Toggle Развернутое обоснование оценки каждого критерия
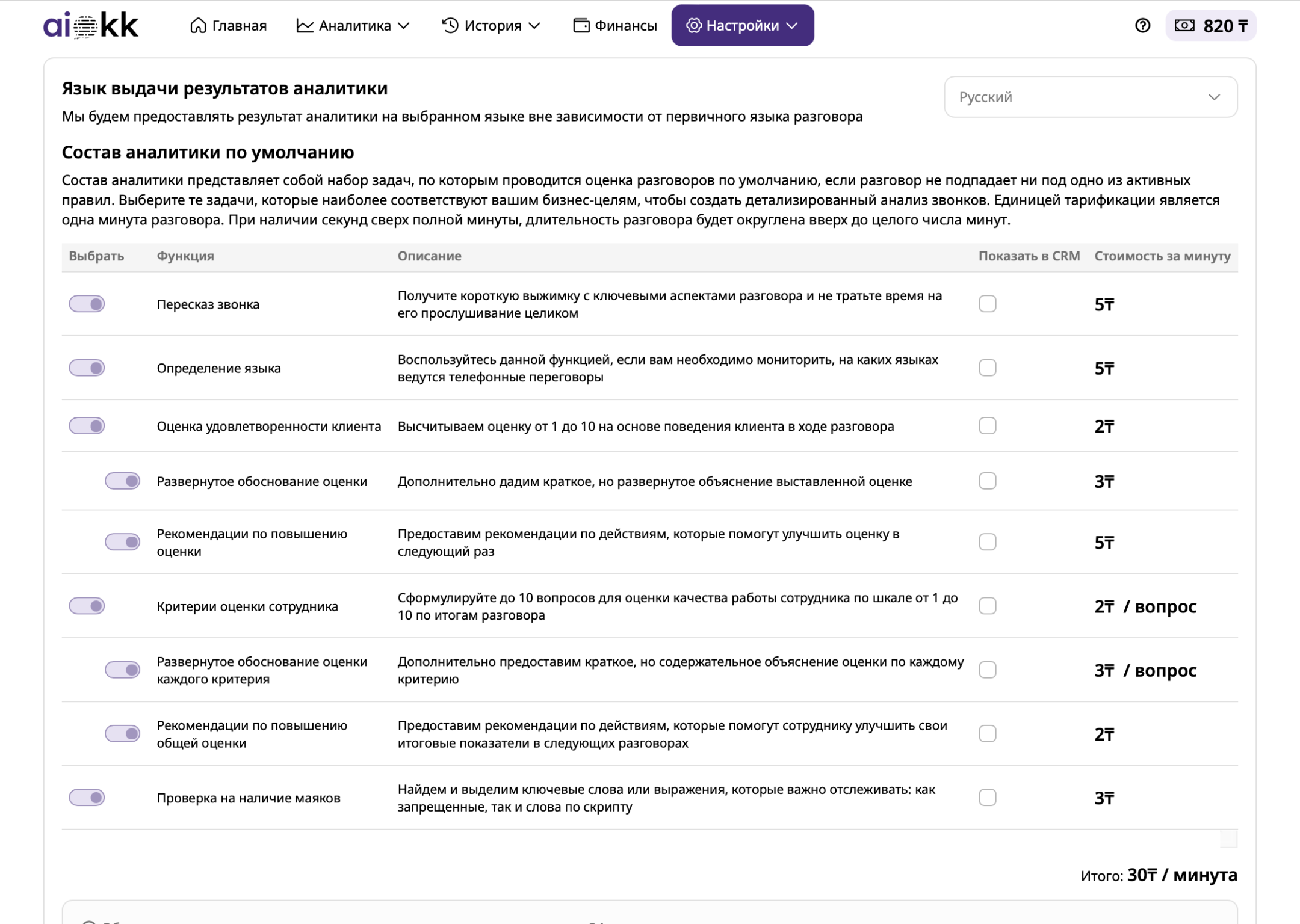1300x924 pixels. point(123,670)
